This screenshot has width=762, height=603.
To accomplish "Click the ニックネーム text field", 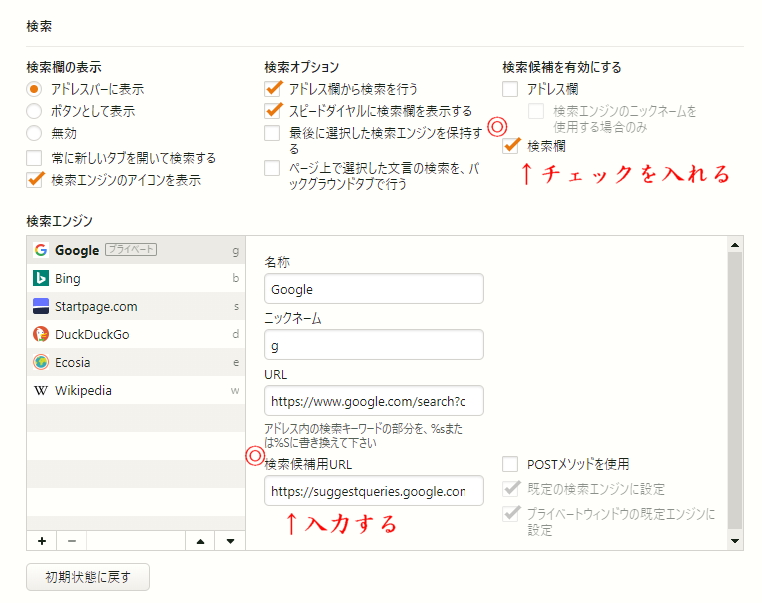I will (x=374, y=345).
